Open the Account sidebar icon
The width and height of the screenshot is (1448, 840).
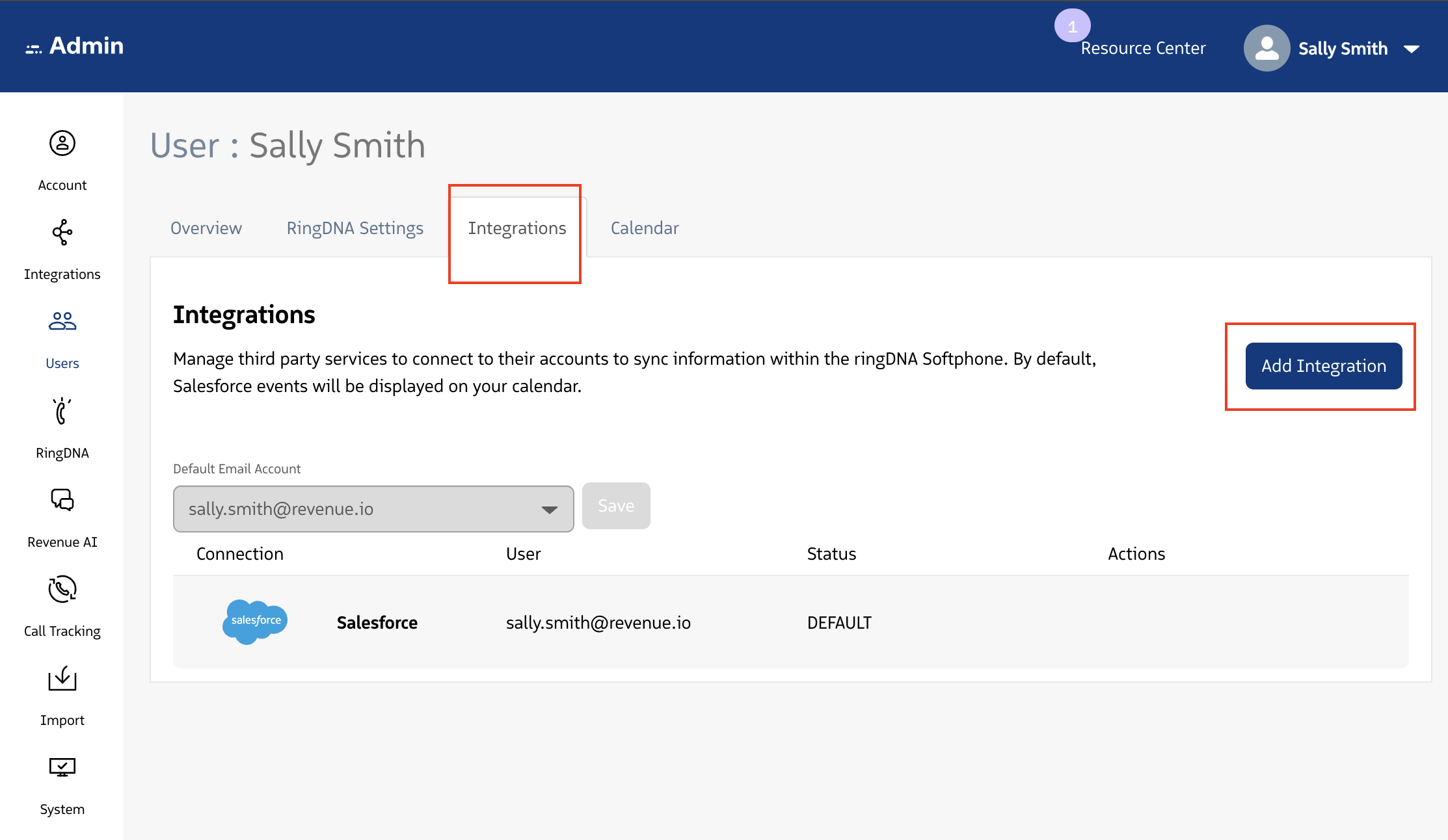62,144
